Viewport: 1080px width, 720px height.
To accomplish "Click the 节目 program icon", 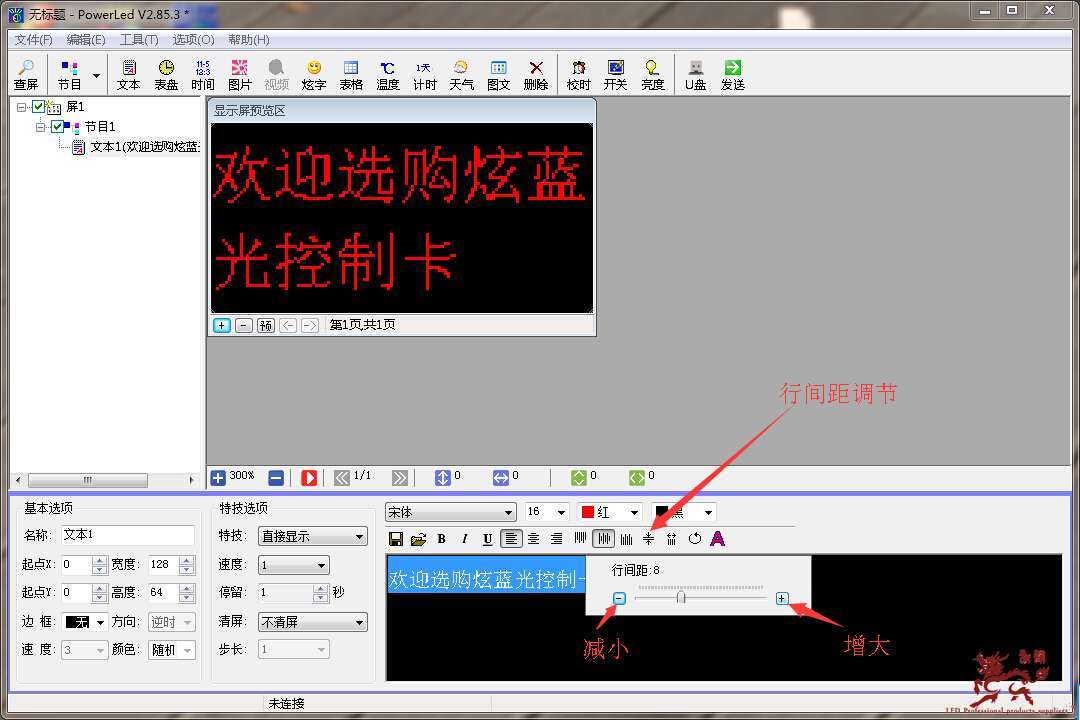I will (69, 75).
